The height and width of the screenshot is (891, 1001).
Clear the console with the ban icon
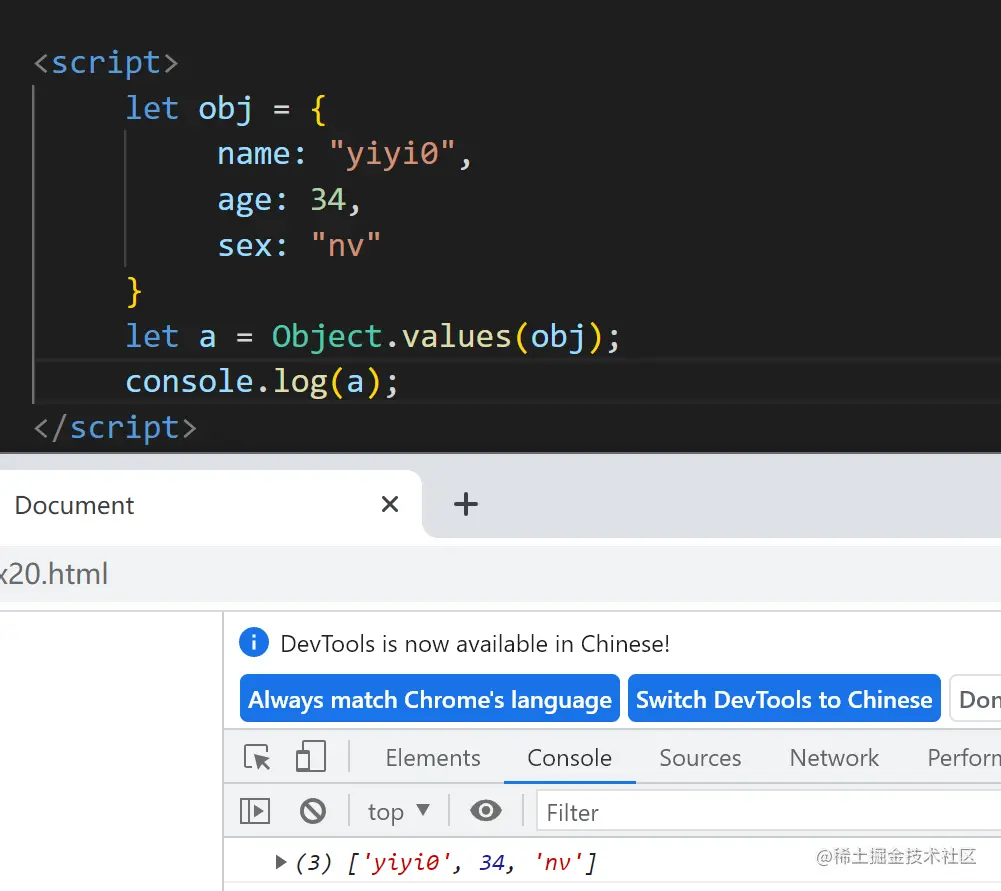pos(313,811)
